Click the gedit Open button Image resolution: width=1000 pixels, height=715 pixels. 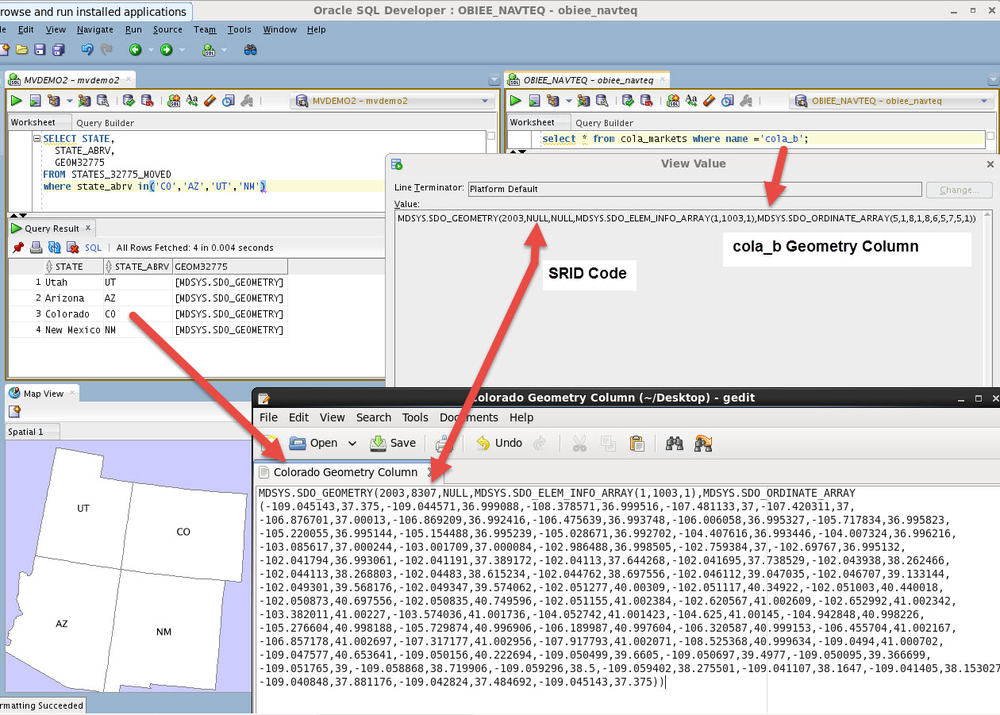click(314, 443)
